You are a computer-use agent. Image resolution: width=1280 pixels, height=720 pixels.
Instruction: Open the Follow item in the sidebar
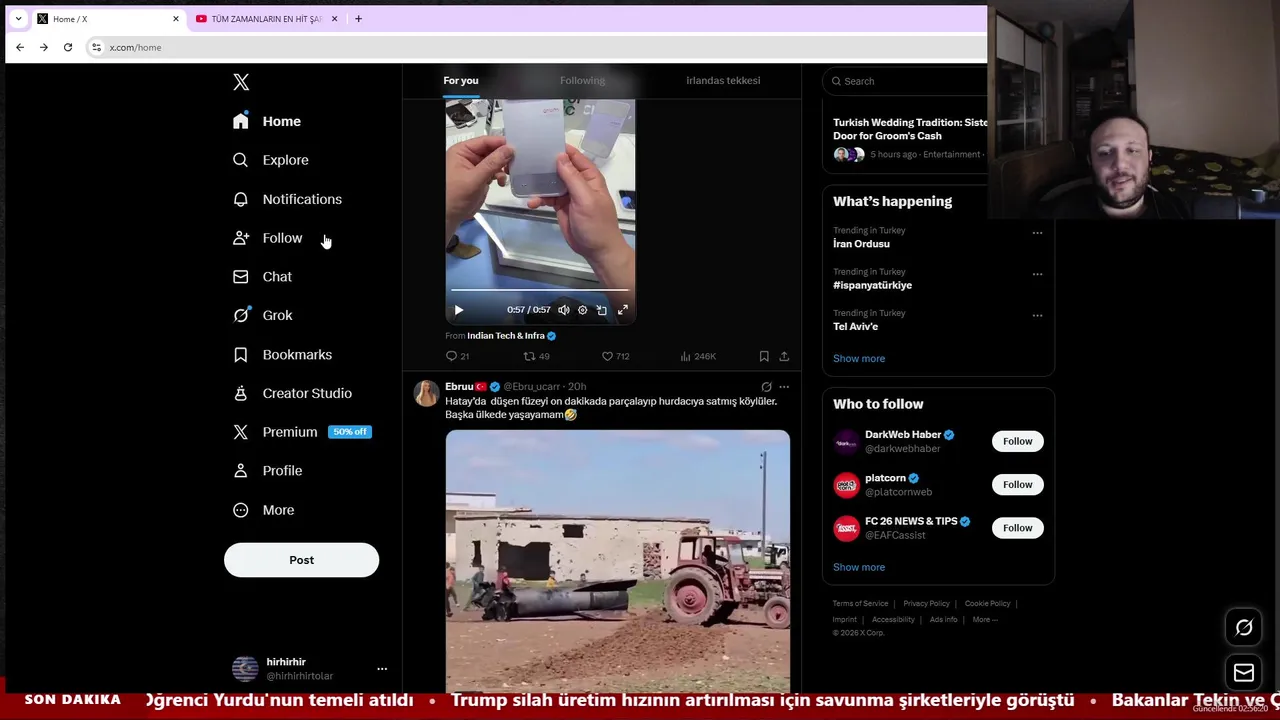coord(267,238)
